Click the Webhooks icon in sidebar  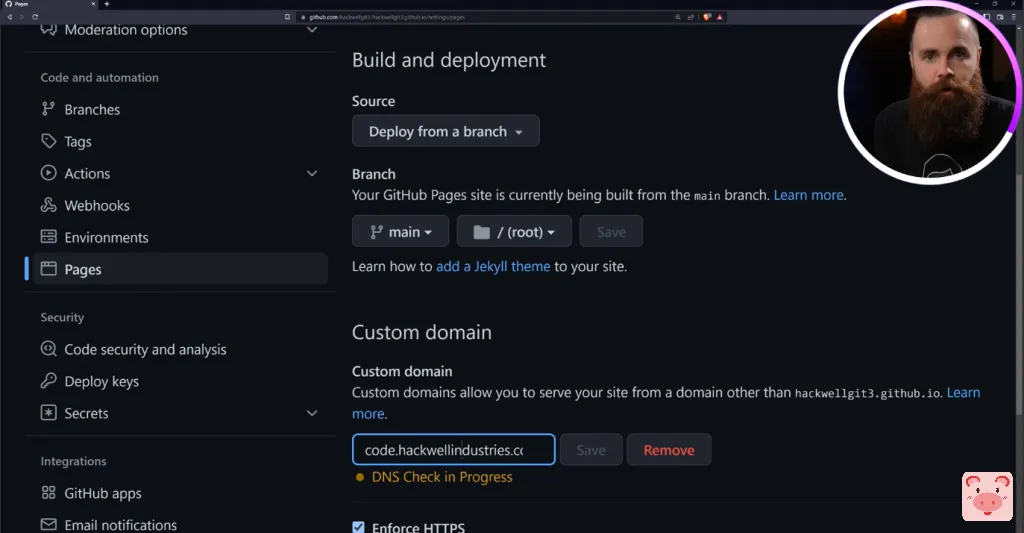(48, 206)
